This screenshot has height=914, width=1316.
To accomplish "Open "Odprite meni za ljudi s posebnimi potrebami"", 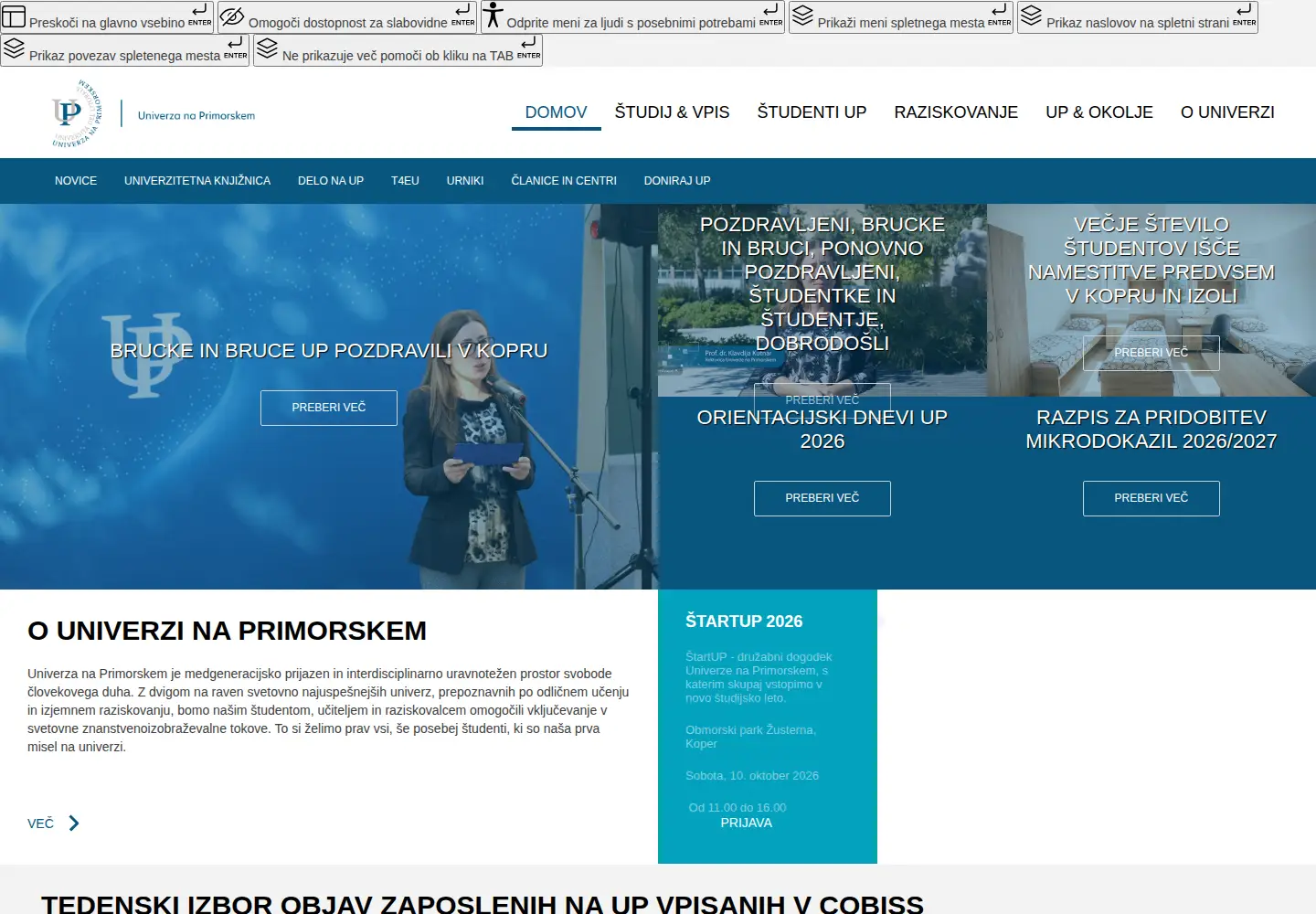I will click(x=632, y=16).
